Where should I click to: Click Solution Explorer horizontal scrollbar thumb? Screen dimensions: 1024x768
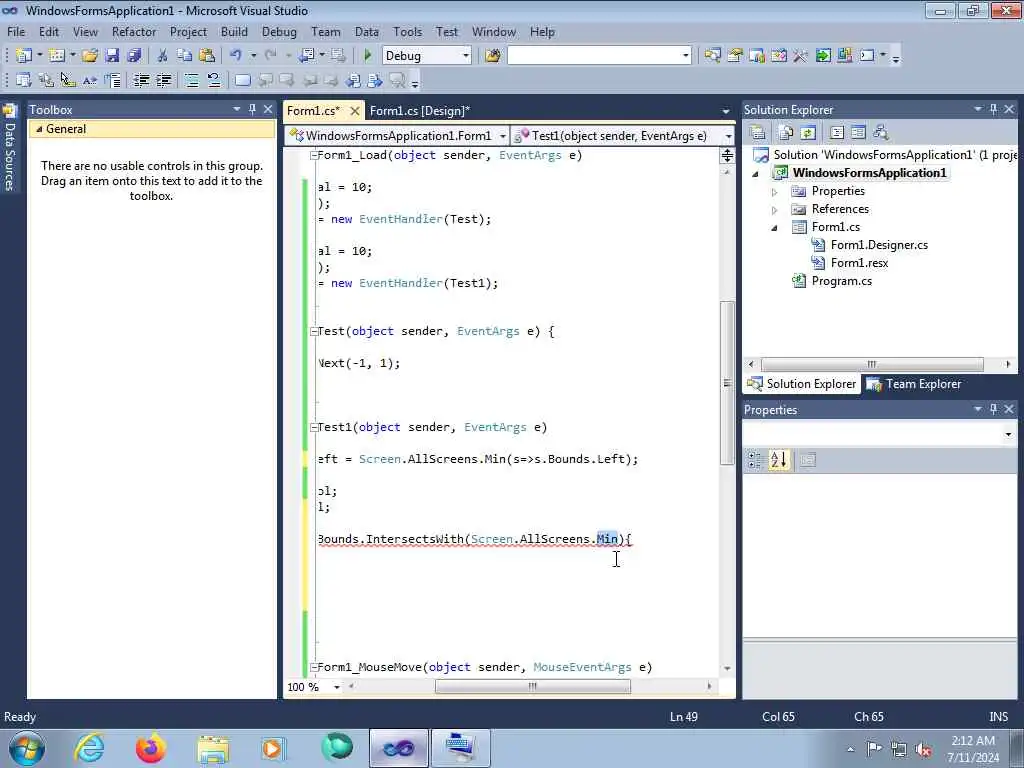[872, 364]
